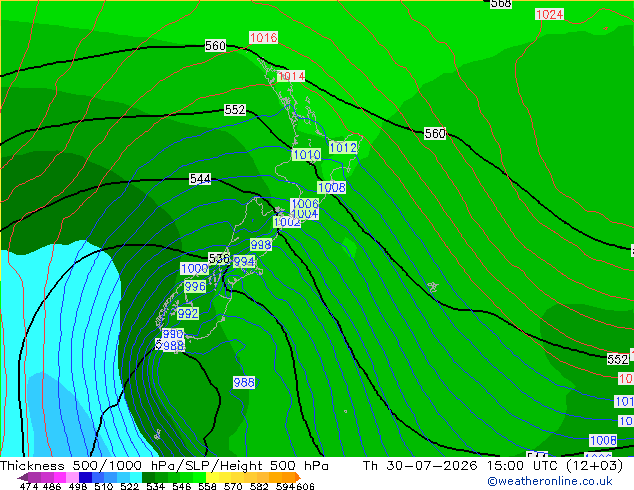634x490 pixels.
Task: Click the blue 1006 label above 1004
Action: tap(304, 203)
